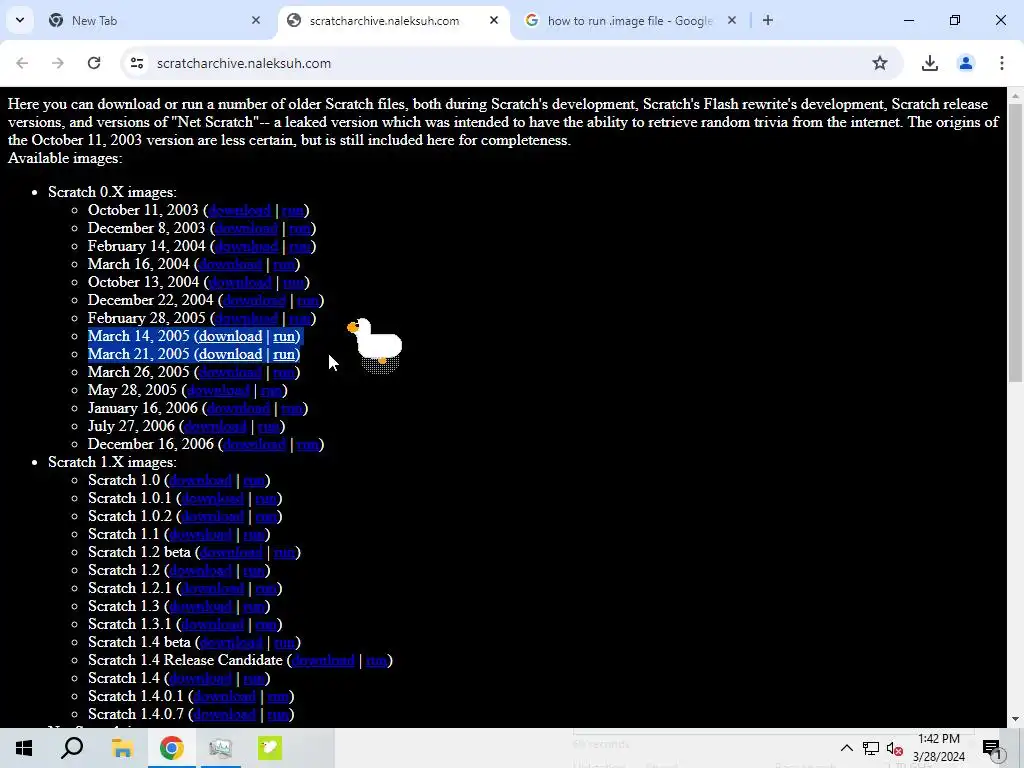Click the browser back arrow
The image size is (1024, 768).
(x=22, y=63)
